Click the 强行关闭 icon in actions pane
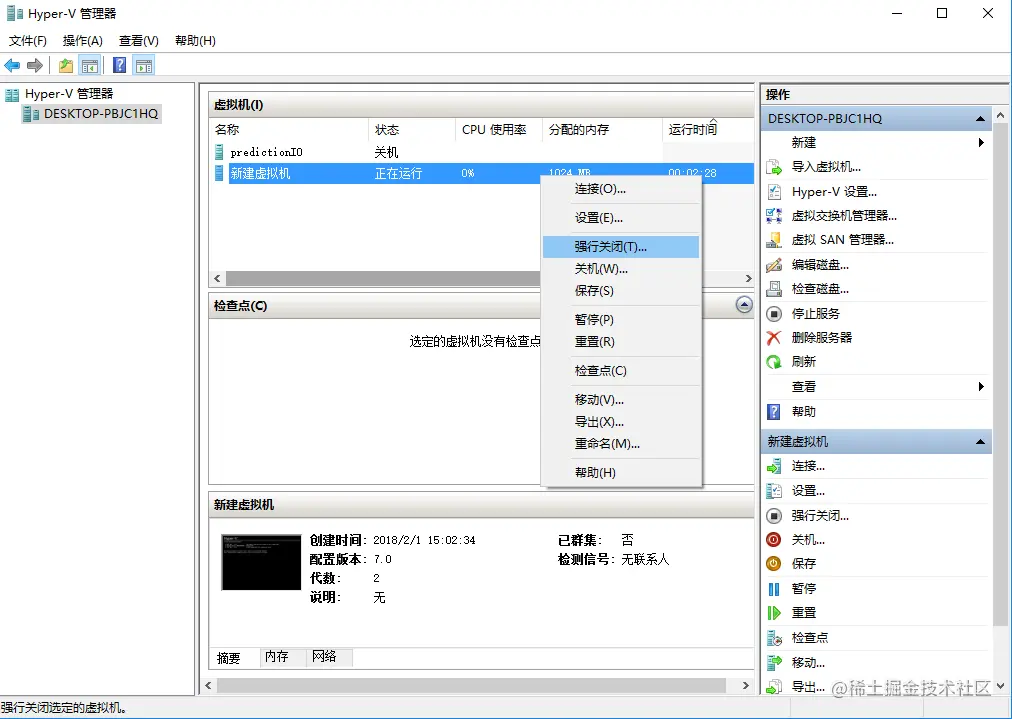 (774, 516)
